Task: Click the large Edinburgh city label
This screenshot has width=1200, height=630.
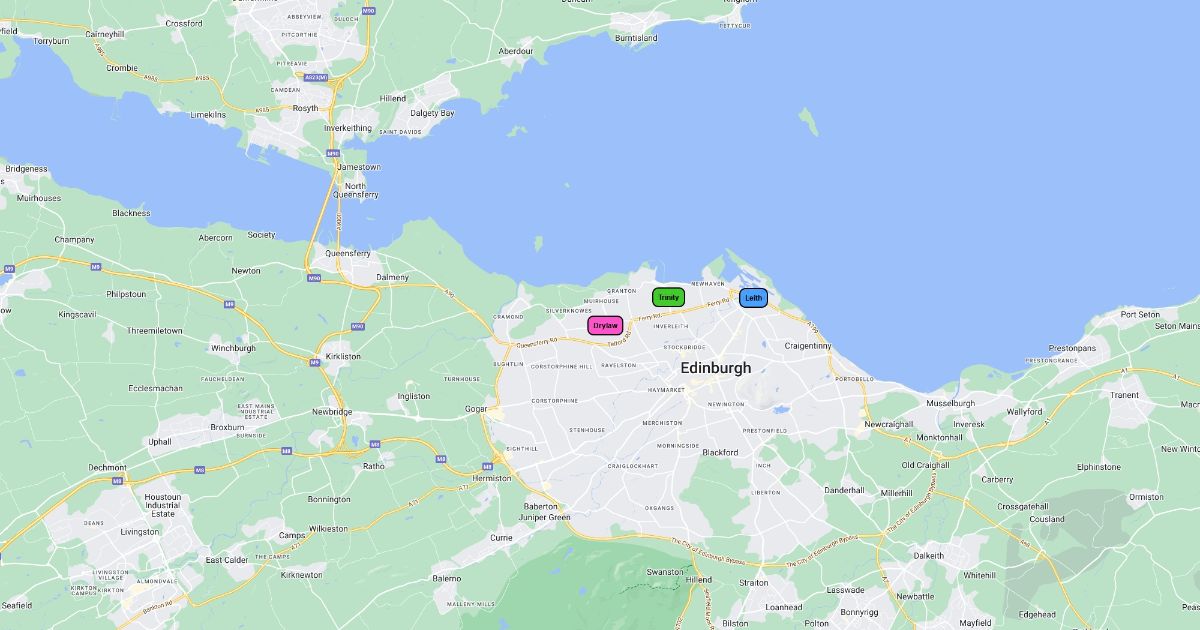Action: 716,368
